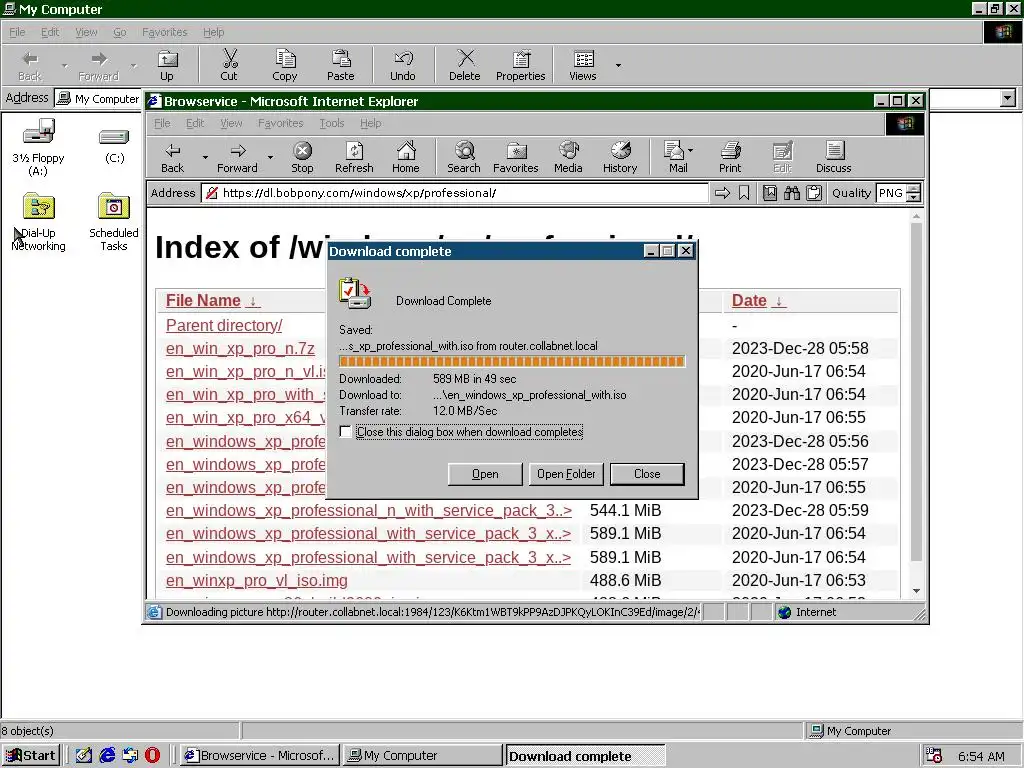Select the Dial-Up Networking folder icon
1024x768 pixels.
[x=39, y=206]
